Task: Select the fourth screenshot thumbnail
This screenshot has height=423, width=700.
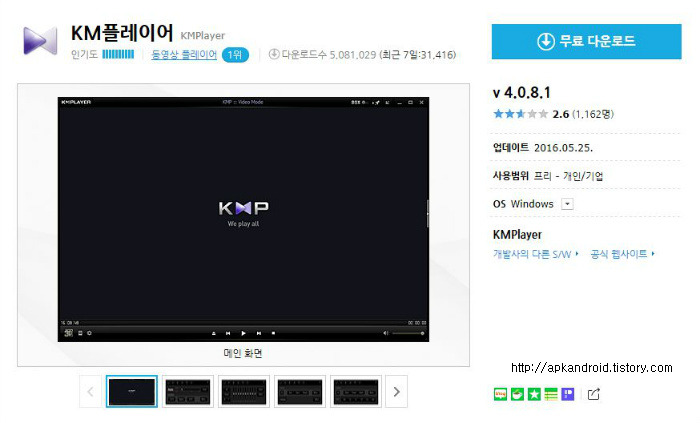Action: [x=300, y=391]
